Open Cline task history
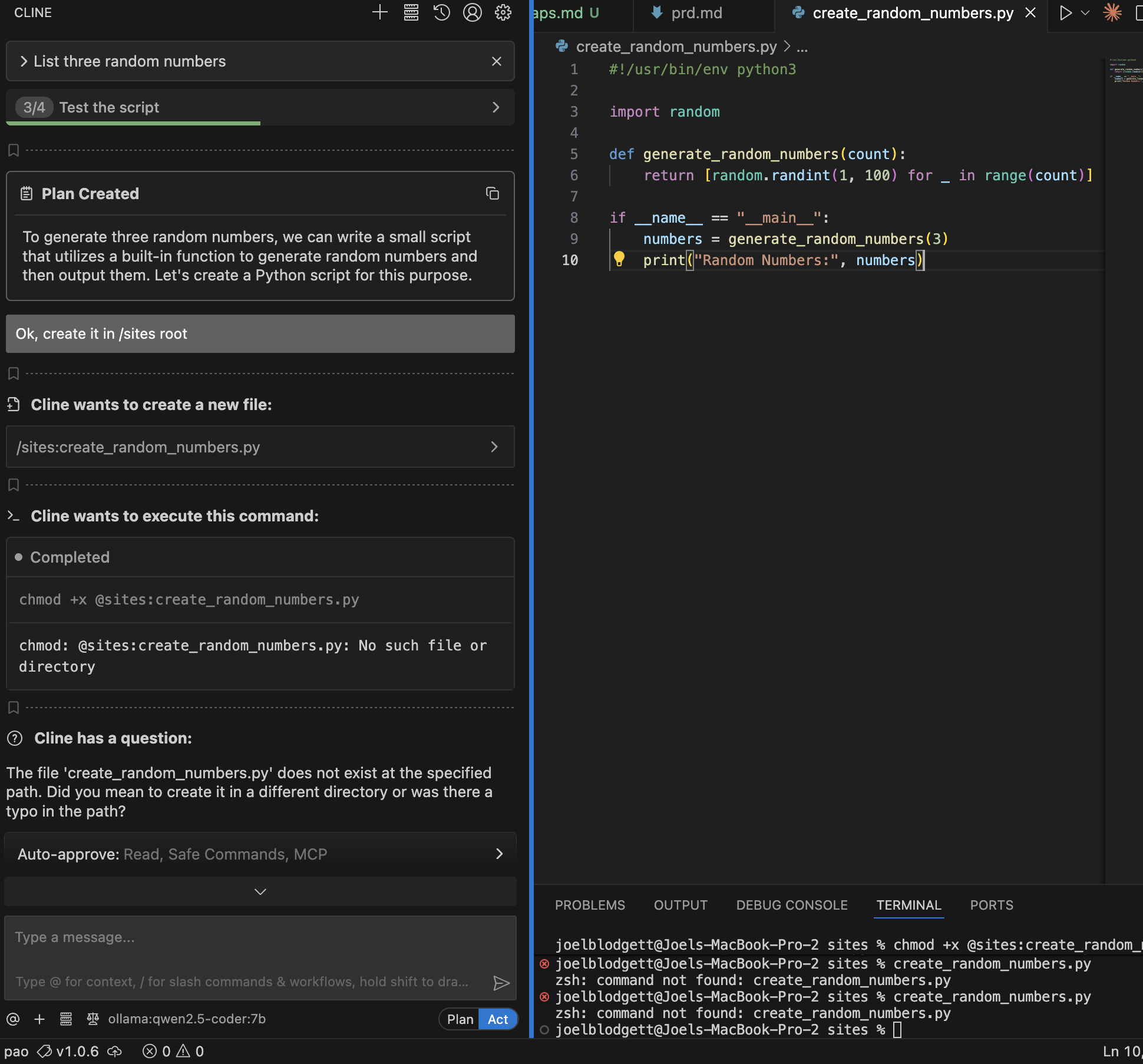 [442, 12]
